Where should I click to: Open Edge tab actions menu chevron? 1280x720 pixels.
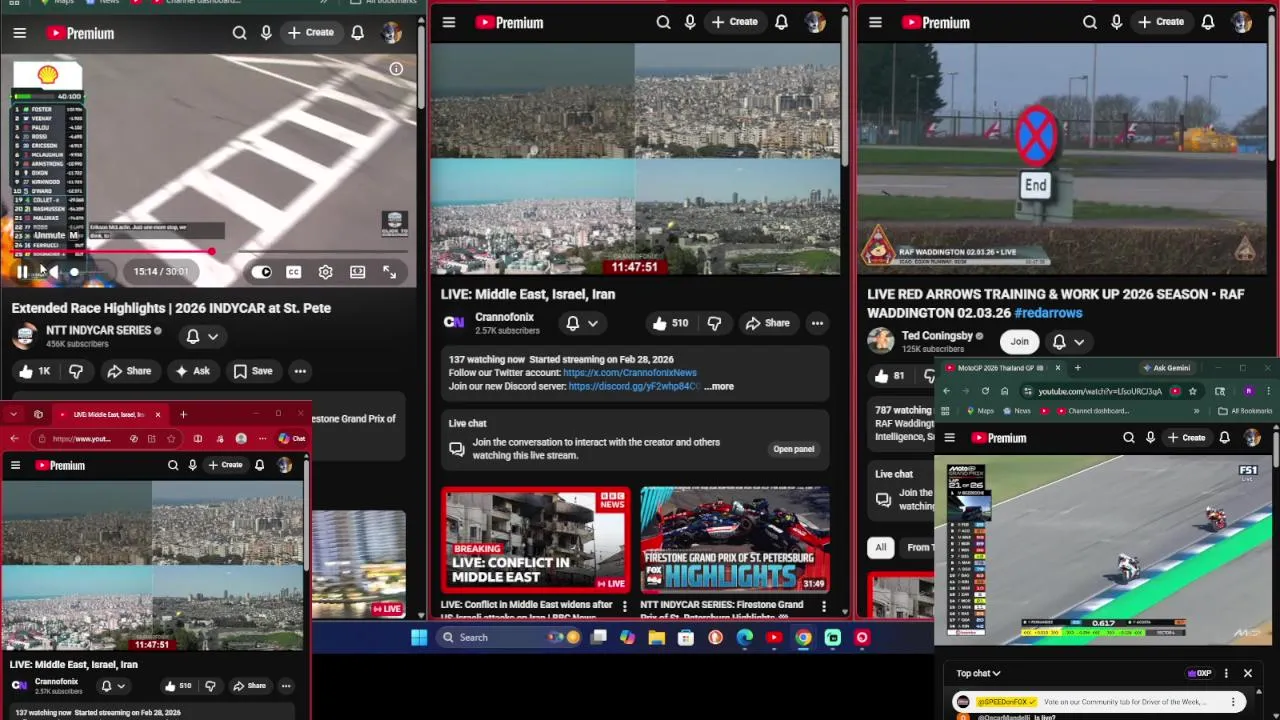click(15, 414)
